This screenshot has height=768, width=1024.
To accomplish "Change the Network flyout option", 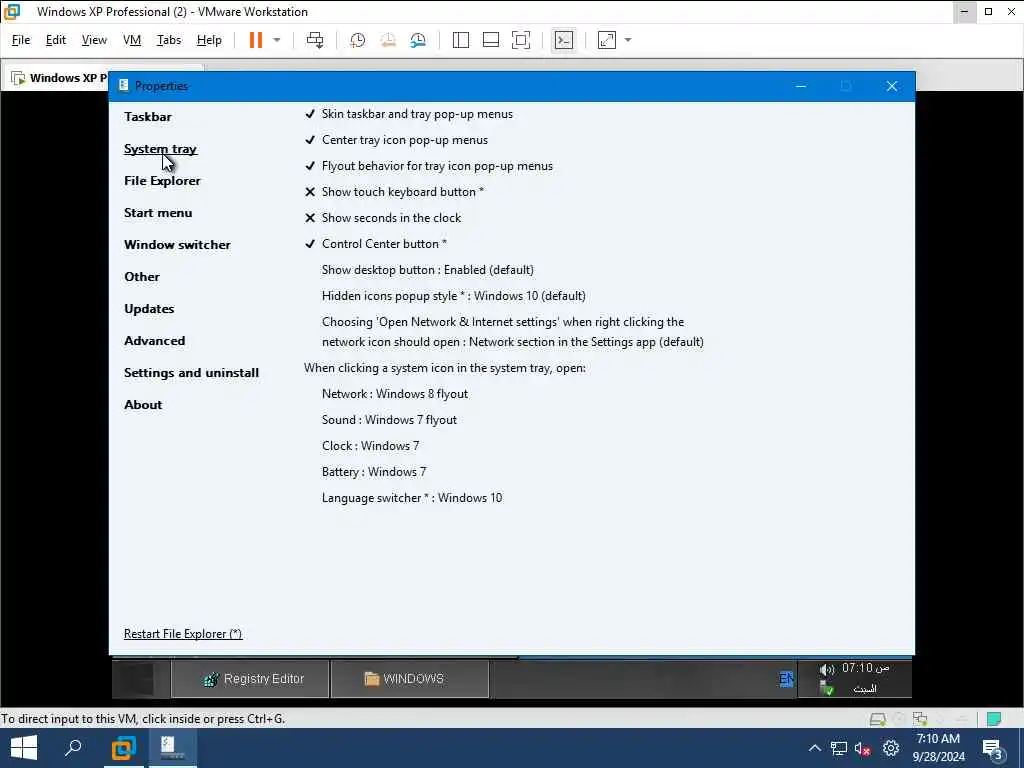I will (x=395, y=394).
